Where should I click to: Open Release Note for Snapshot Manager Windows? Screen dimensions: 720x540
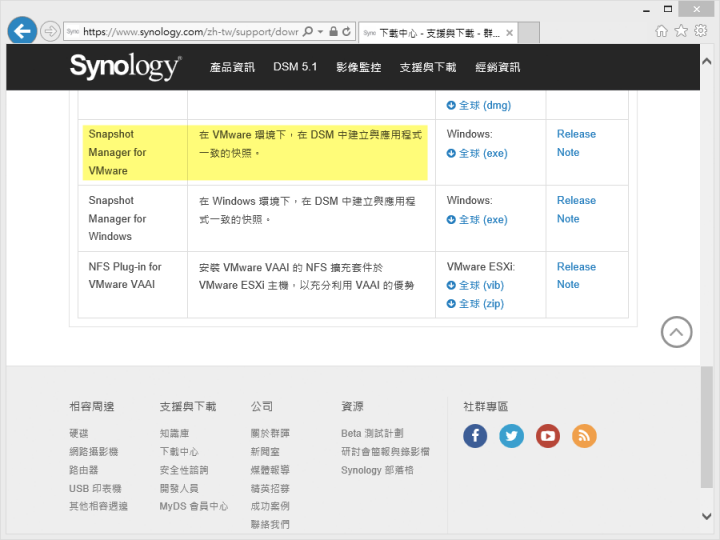click(576, 209)
